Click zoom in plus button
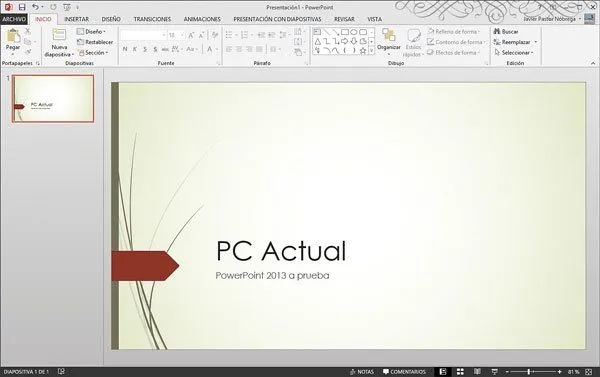 [x=559, y=372]
